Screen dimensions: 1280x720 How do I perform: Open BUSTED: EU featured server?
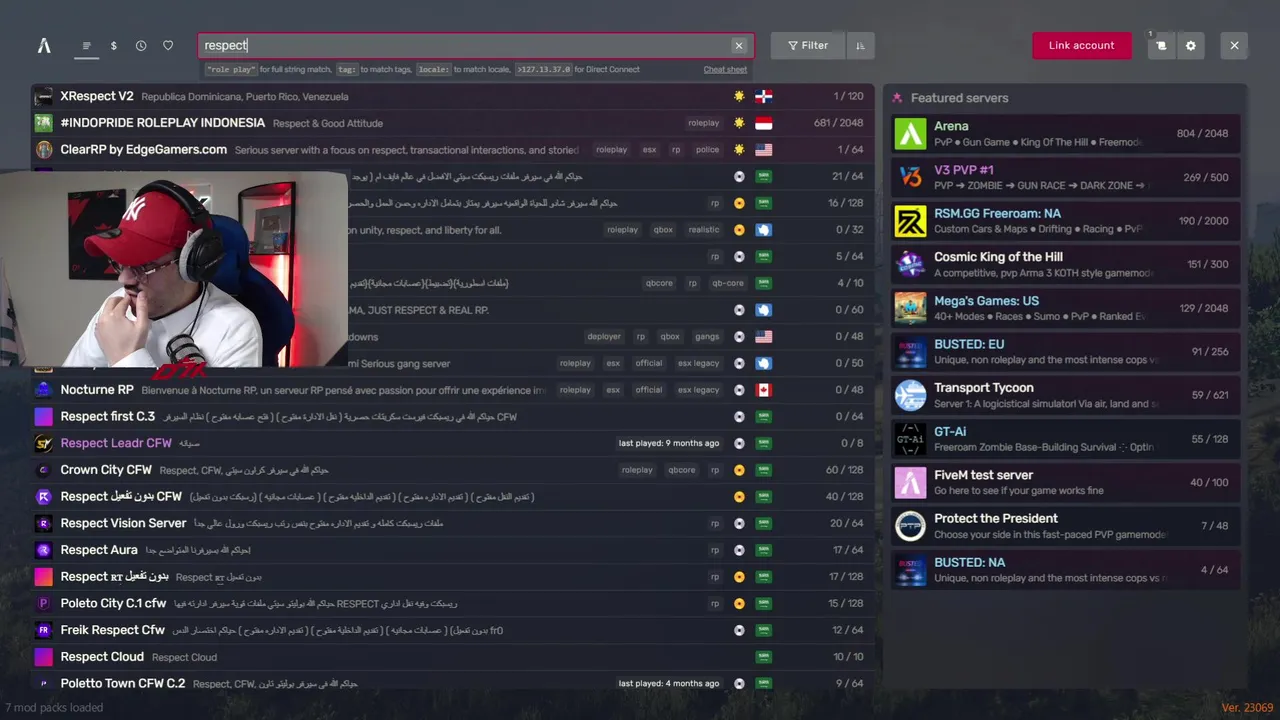pos(1066,351)
